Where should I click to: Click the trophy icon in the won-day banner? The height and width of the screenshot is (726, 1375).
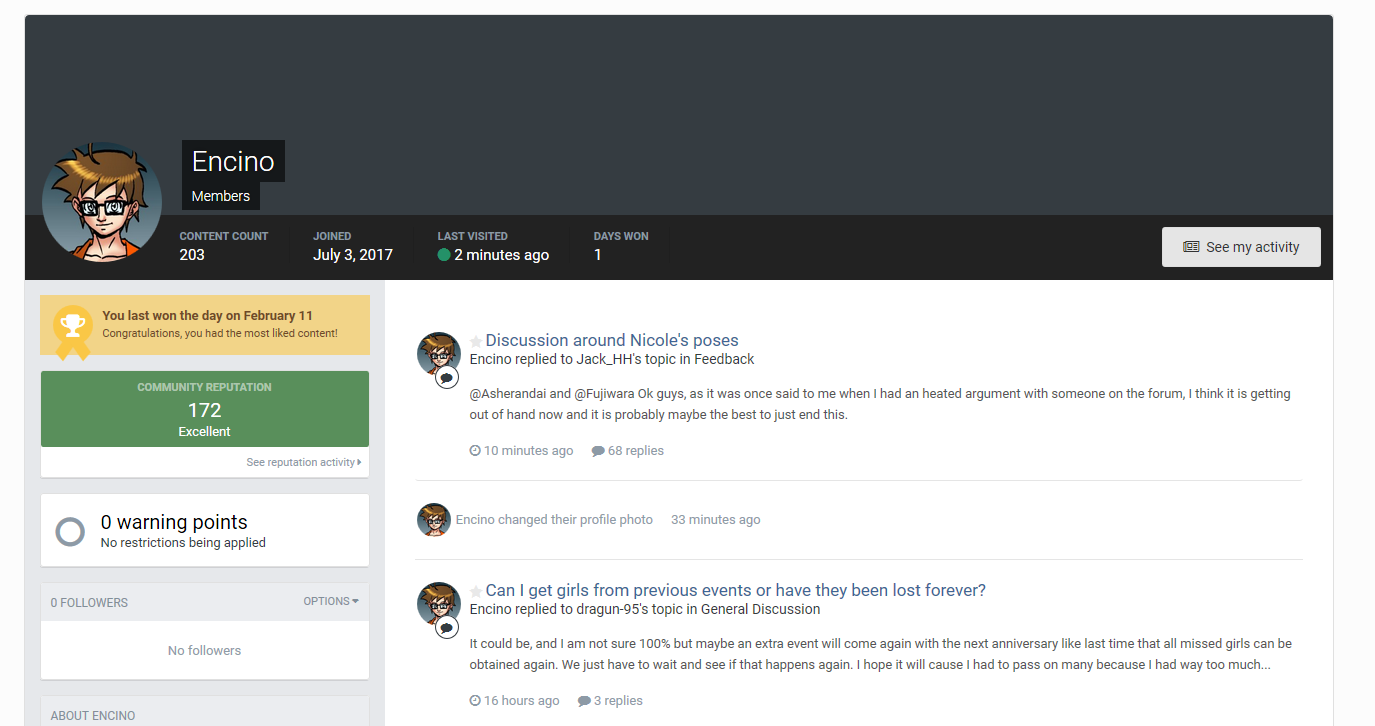(x=72, y=325)
